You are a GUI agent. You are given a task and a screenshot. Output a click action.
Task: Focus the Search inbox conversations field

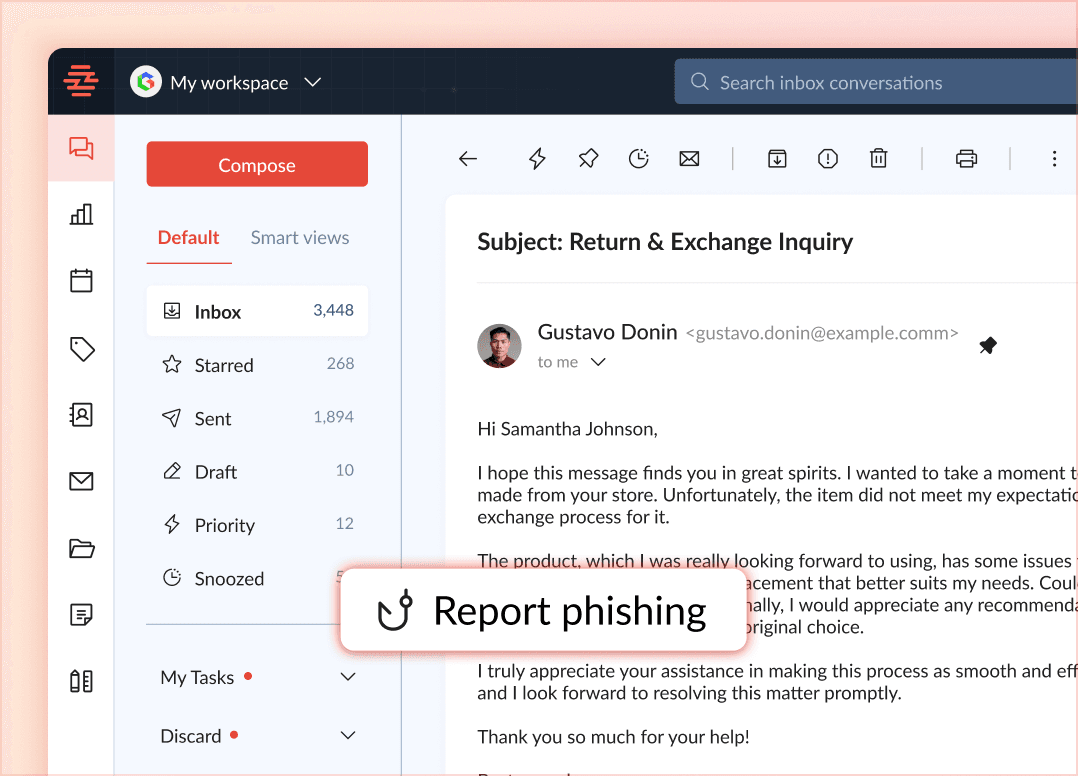tap(876, 82)
